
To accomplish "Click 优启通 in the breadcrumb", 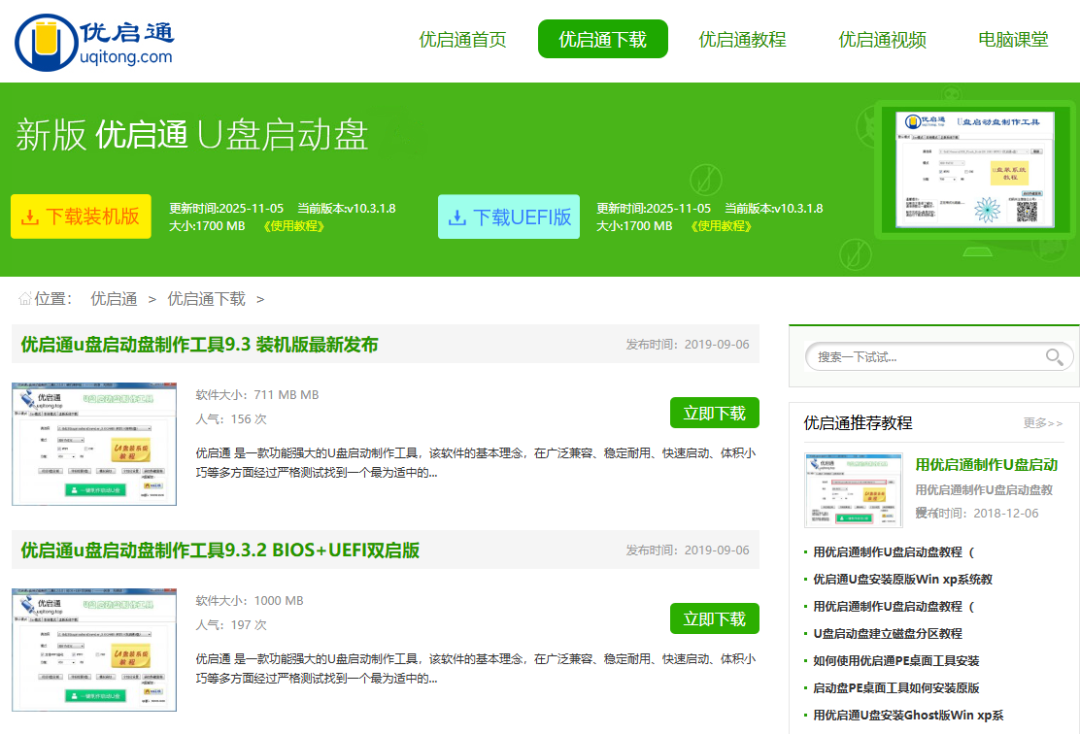I will point(114,299).
